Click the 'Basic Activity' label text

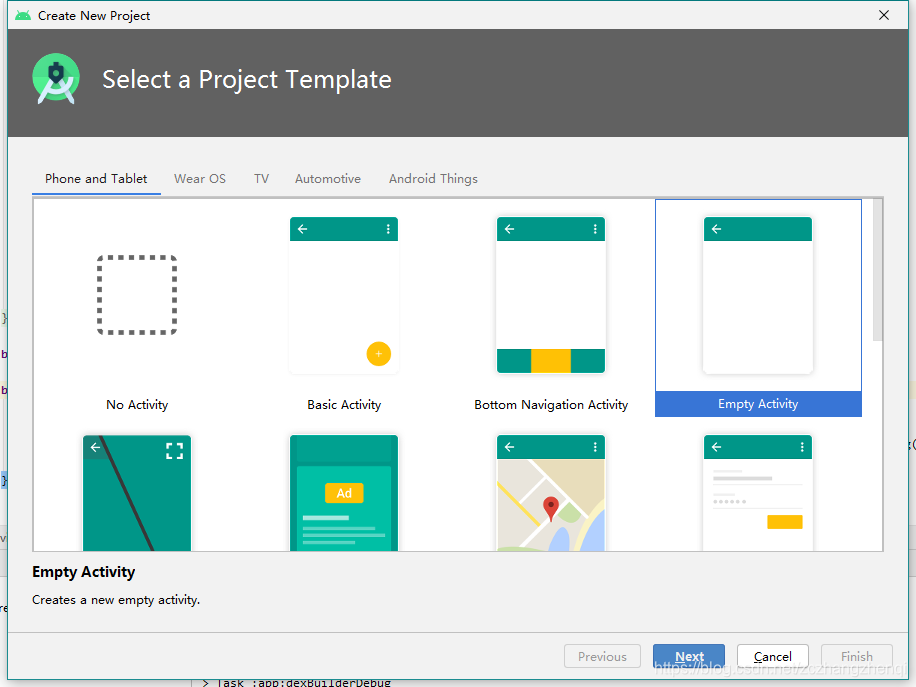[344, 405]
